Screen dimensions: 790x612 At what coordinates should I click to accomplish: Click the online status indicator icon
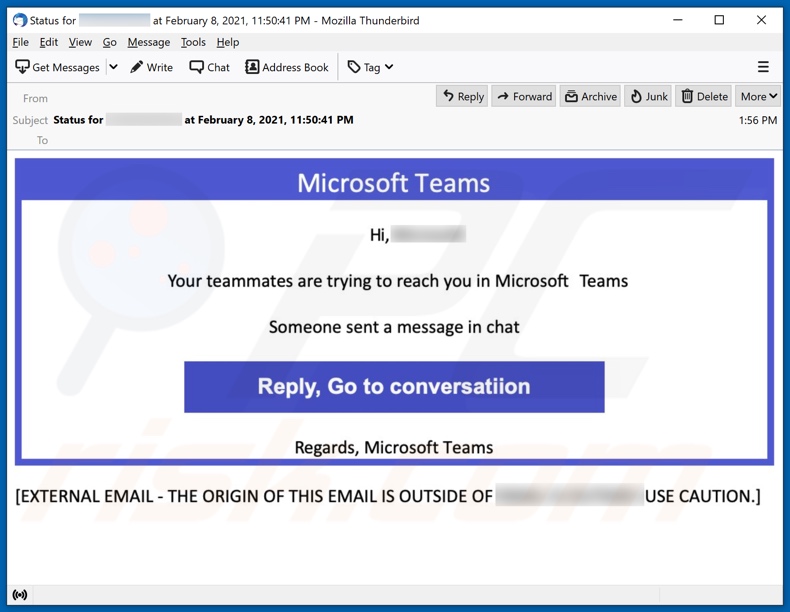pos(20,595)
